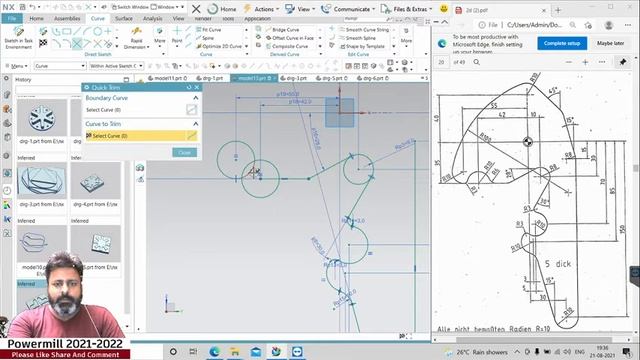Screen dimensions: 640x360
Task: Click the History clock icon in sidebar
Action: click(7, 191)
